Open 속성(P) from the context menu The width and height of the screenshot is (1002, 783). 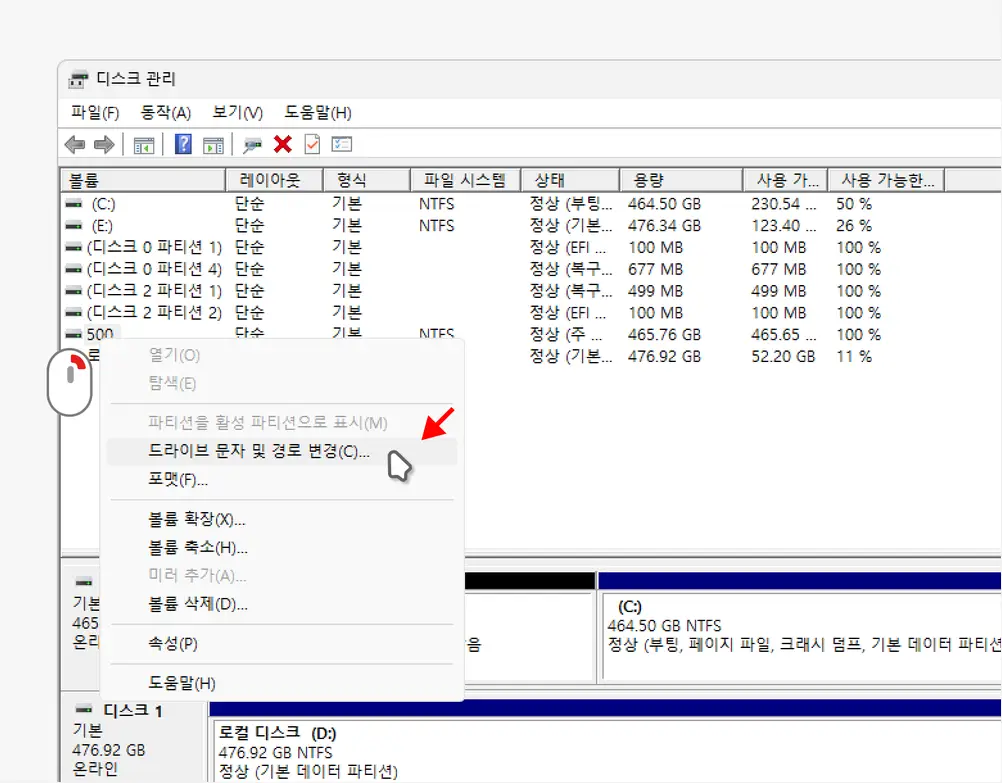coord(172,644)
